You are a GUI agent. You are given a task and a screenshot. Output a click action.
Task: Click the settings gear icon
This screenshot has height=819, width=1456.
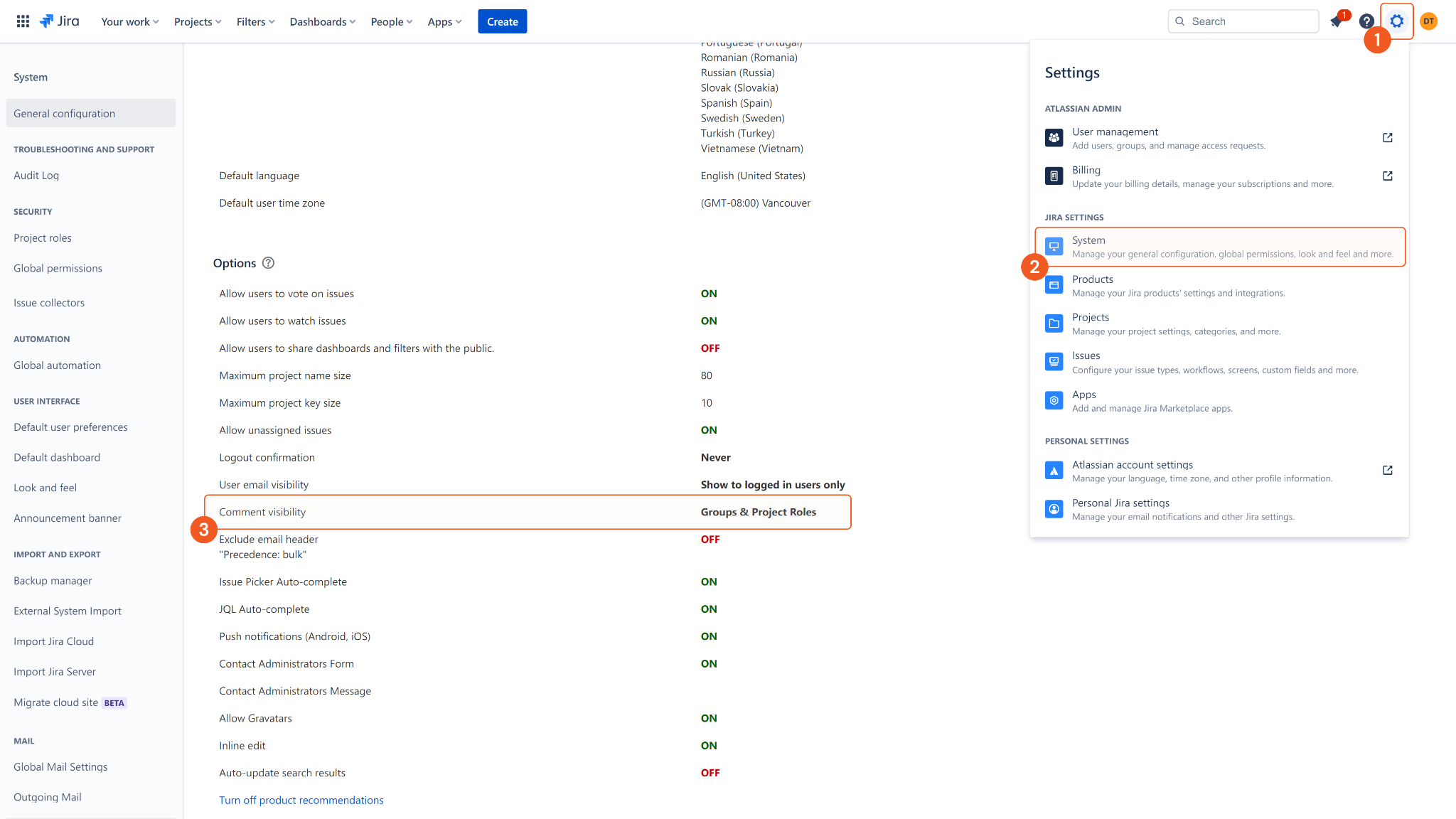(1396, 21)
